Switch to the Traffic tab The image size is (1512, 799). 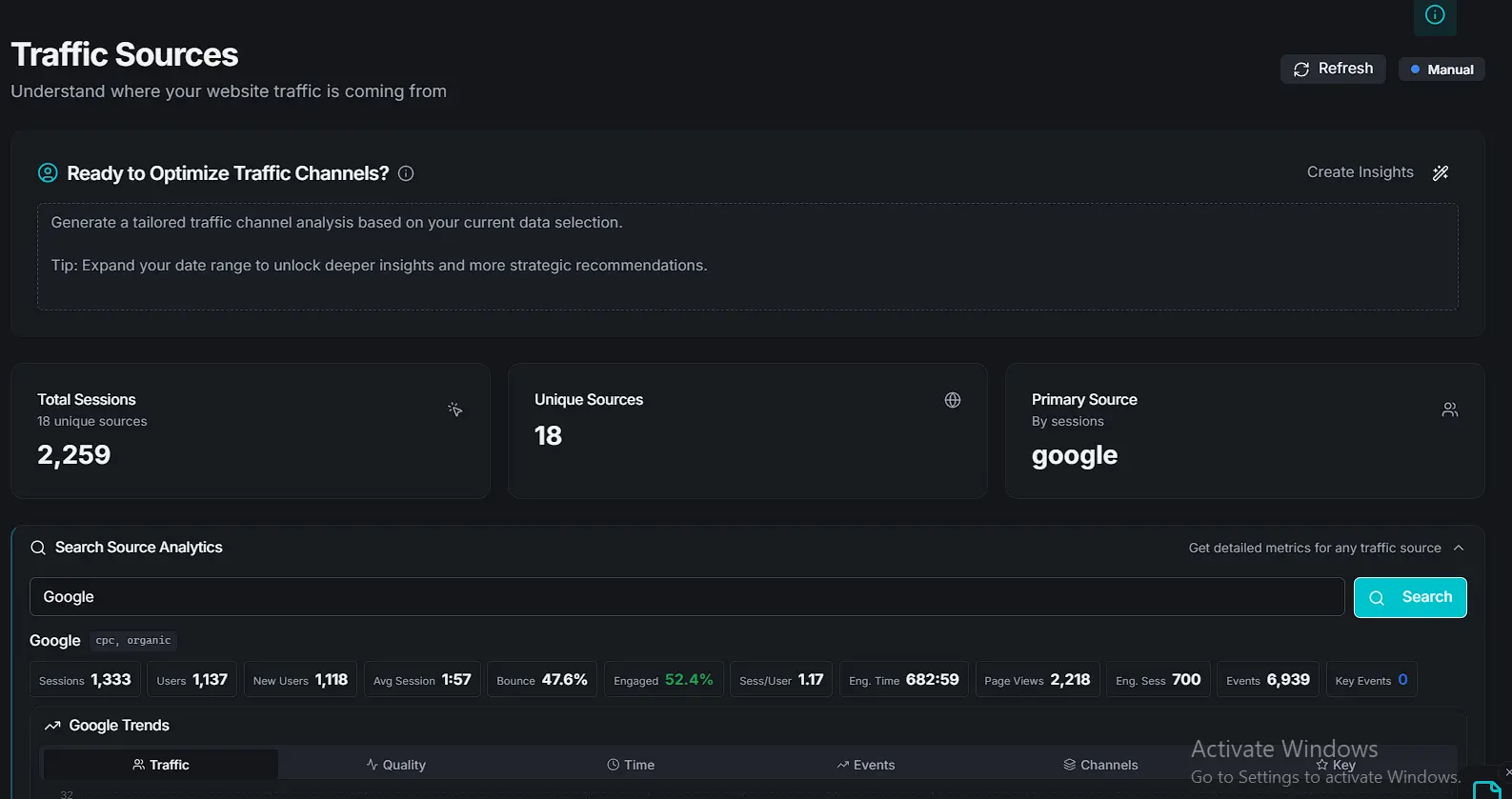point(160,765)
